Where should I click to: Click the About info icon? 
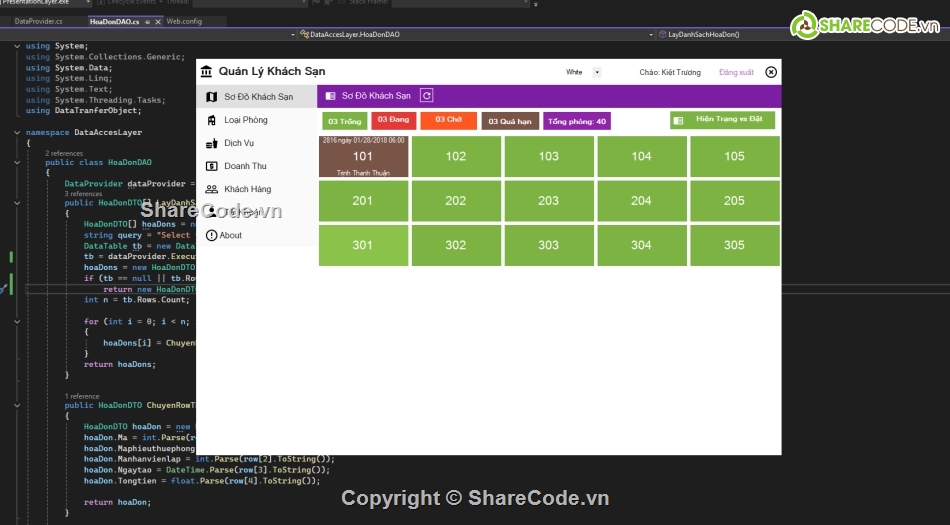(211, 235)
